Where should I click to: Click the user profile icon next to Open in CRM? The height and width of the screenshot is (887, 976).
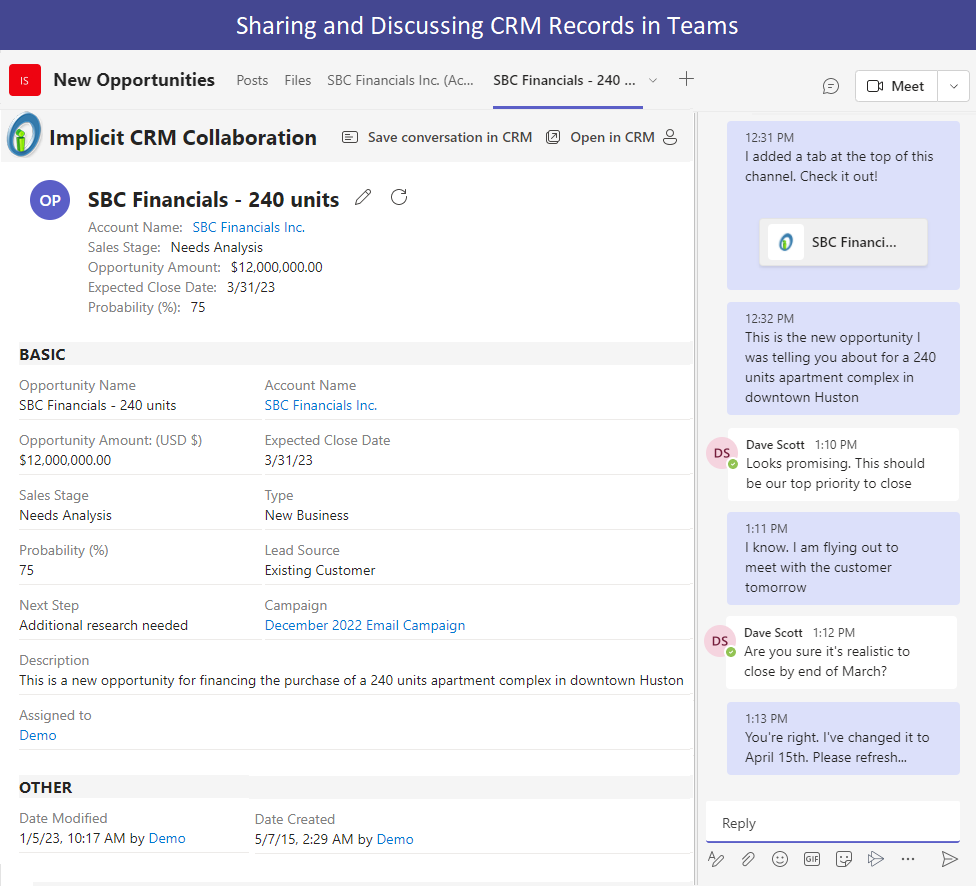[x=670, y=137]
